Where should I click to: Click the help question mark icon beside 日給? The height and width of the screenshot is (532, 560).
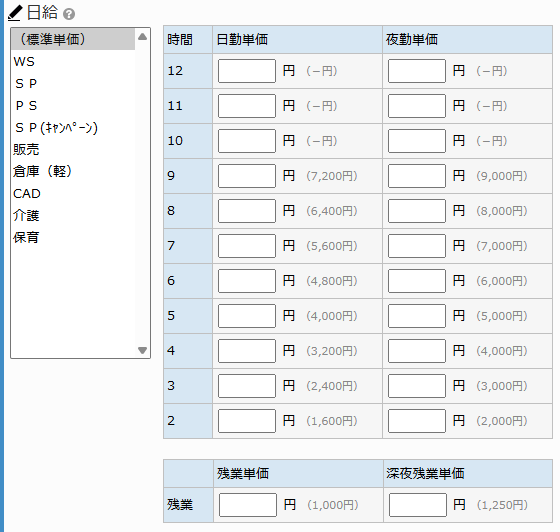(x=69, y=14)
